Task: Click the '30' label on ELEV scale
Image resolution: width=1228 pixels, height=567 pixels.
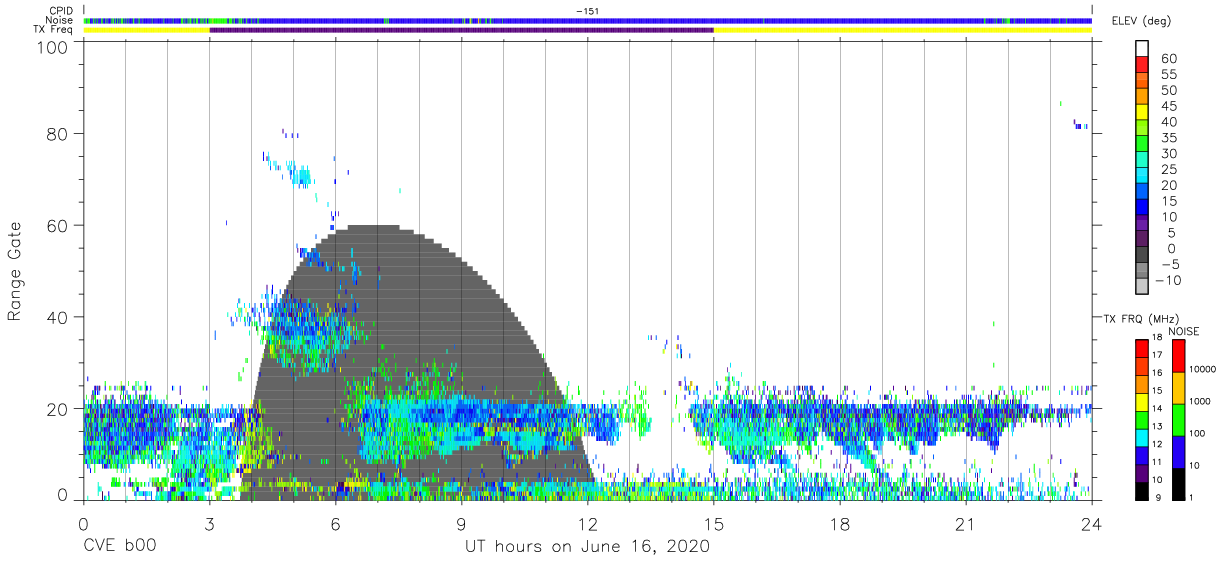Action: coord(1168,153)
